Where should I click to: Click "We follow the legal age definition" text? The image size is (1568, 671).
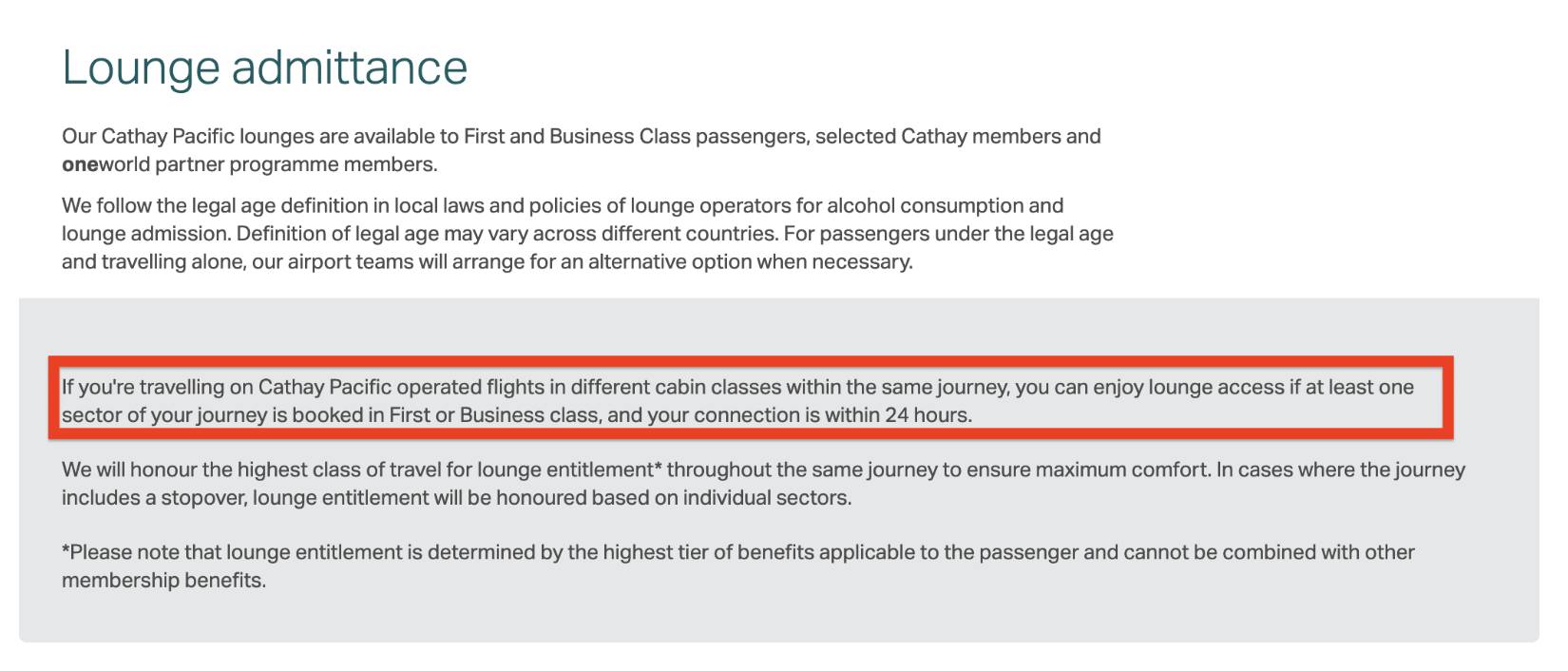[226, 206]
